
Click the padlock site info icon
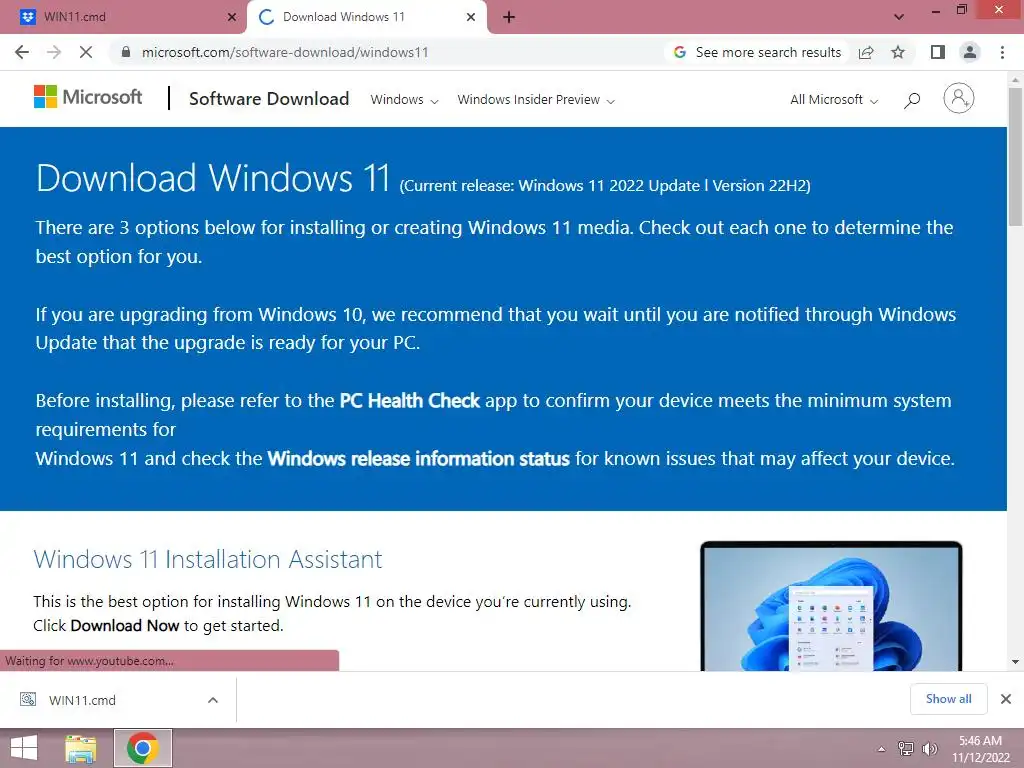point(126,52)
